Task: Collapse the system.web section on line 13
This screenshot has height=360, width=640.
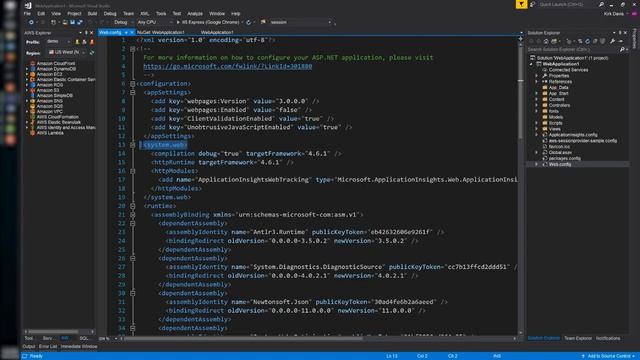Action: coord(133,145)
